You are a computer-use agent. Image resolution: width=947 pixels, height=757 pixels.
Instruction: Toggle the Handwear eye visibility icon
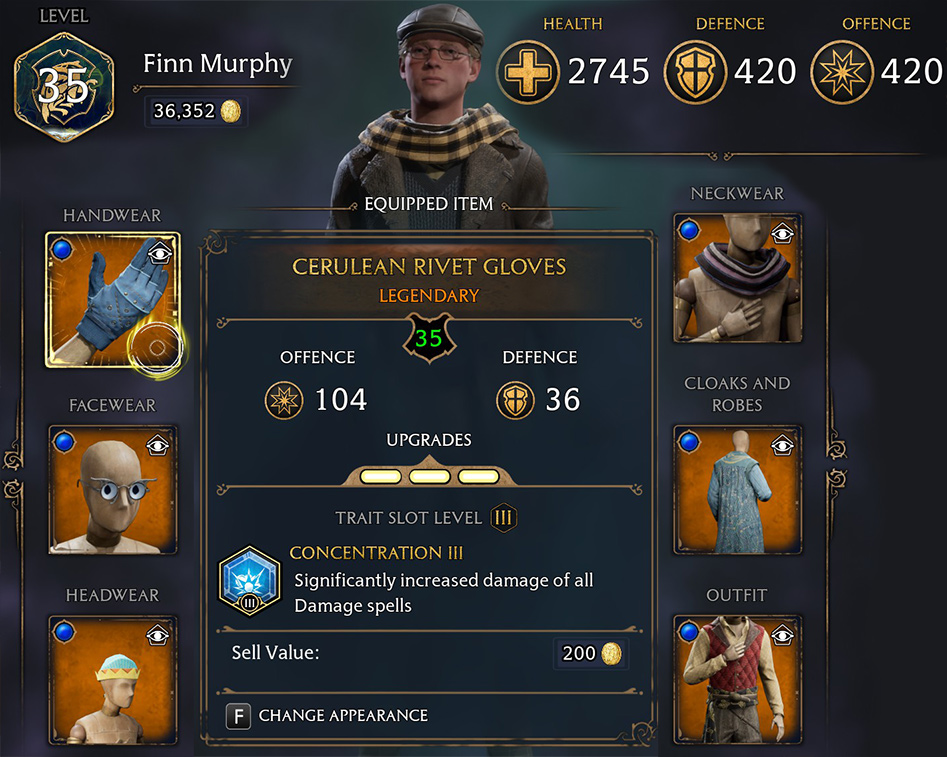coord(159,253)
